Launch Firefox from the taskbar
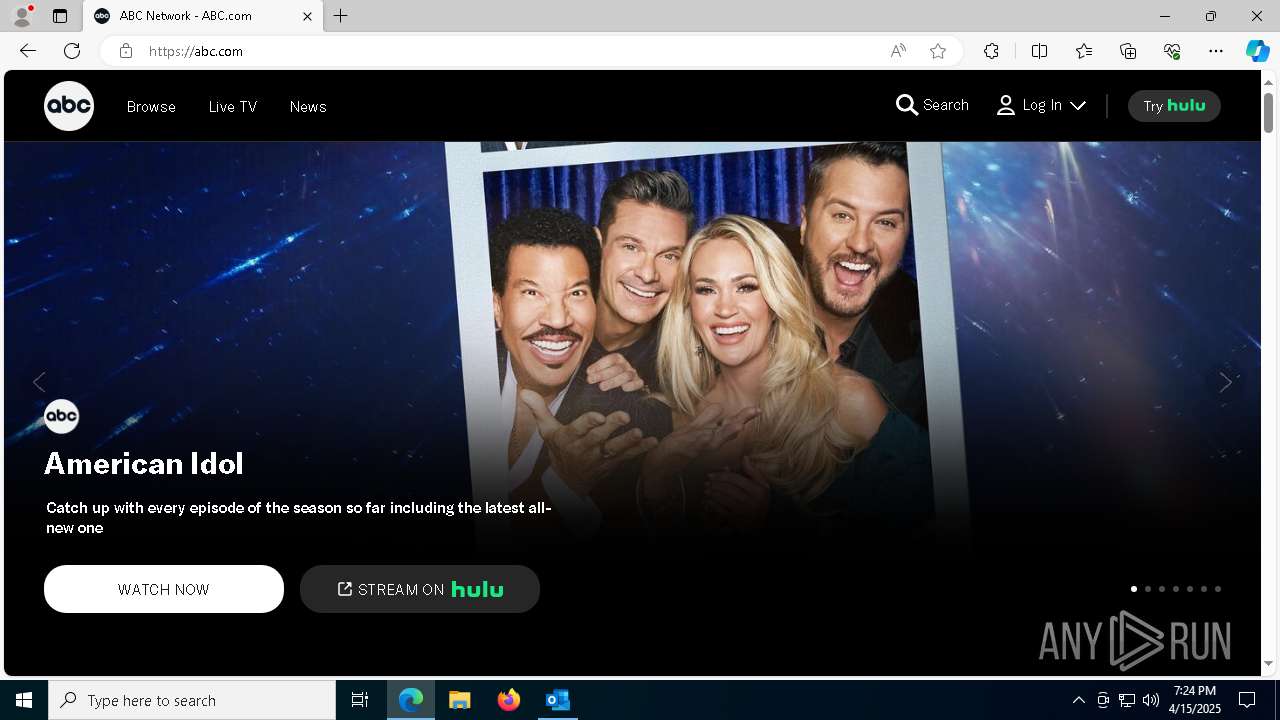This screenshot has width=1280, height=720. click(509, 700)
